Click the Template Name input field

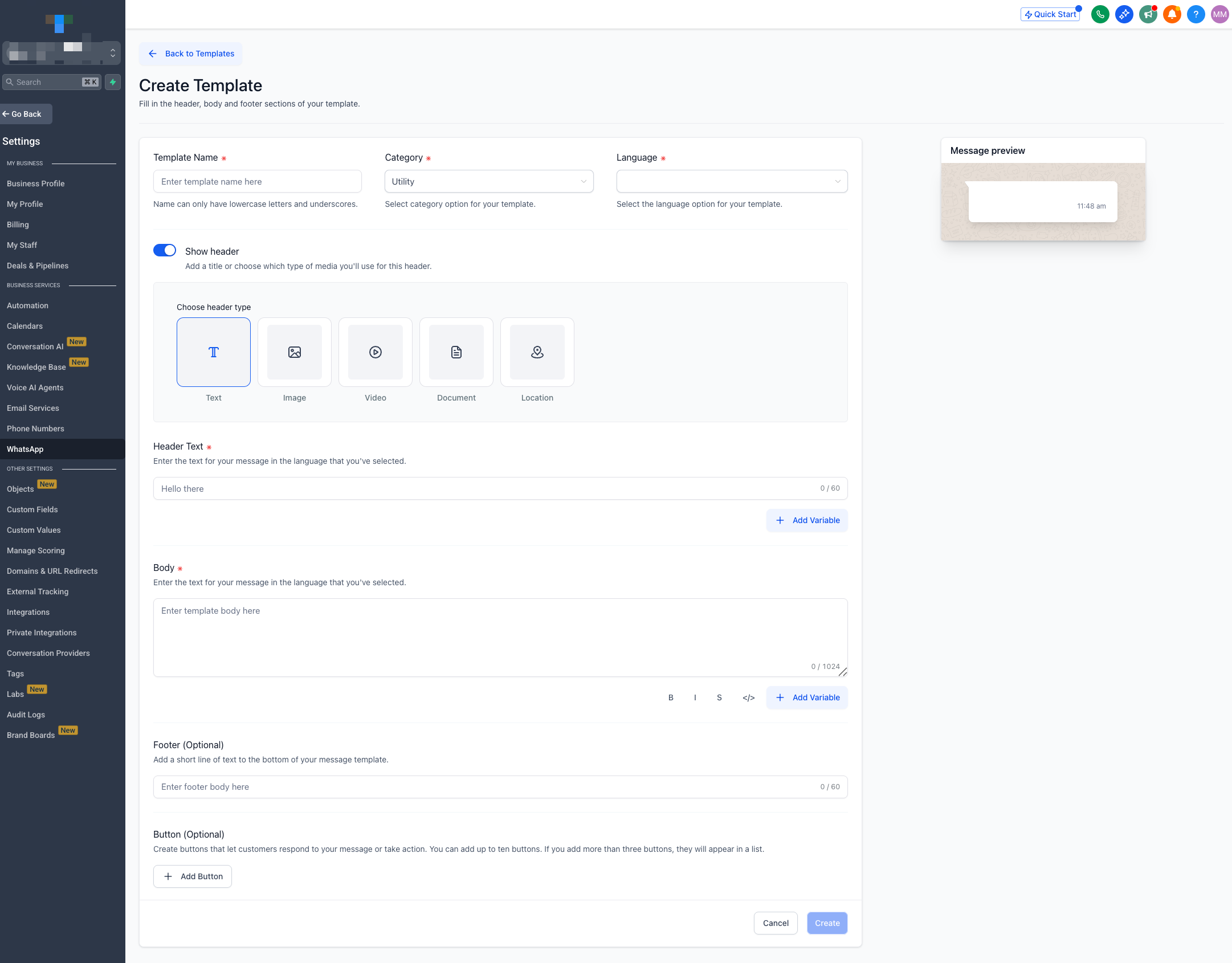pos(258,181)
